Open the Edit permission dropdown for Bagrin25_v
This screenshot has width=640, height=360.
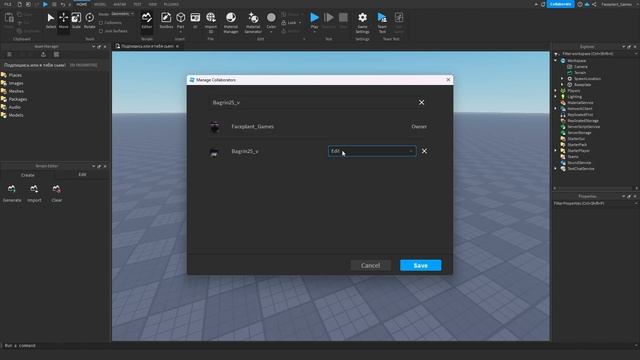[x=372, y=151]
